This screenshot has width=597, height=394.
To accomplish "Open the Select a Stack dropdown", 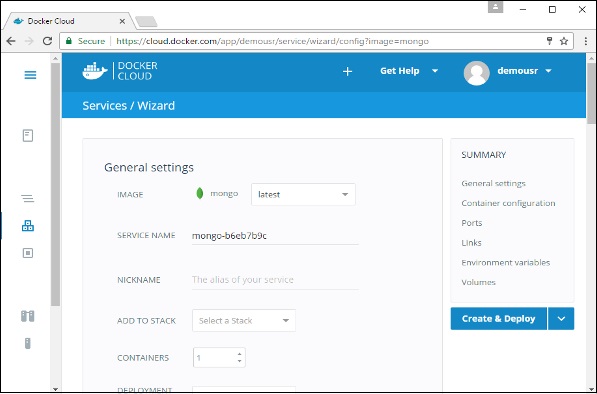I will coord(244,321).
